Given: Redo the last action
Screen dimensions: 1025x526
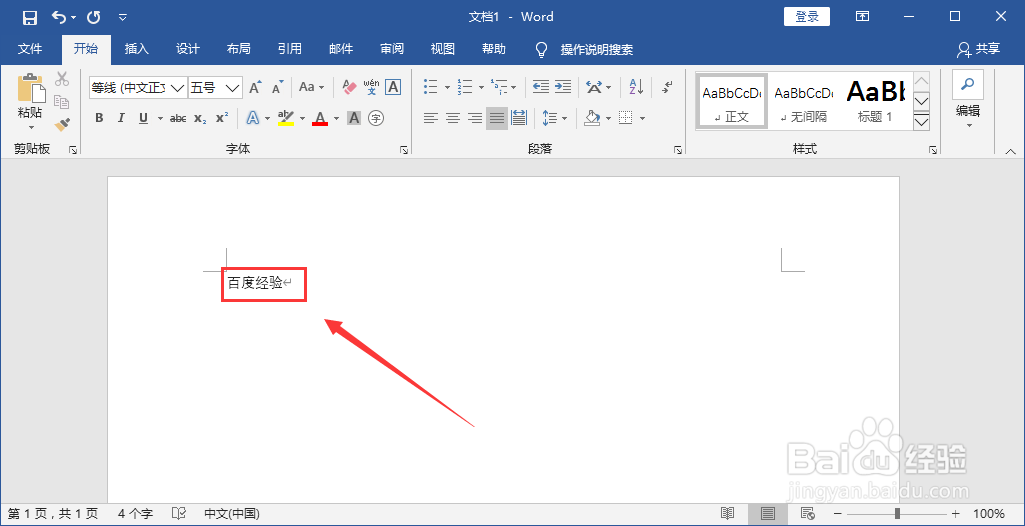Looking at the screenshot, I should 94,17.
